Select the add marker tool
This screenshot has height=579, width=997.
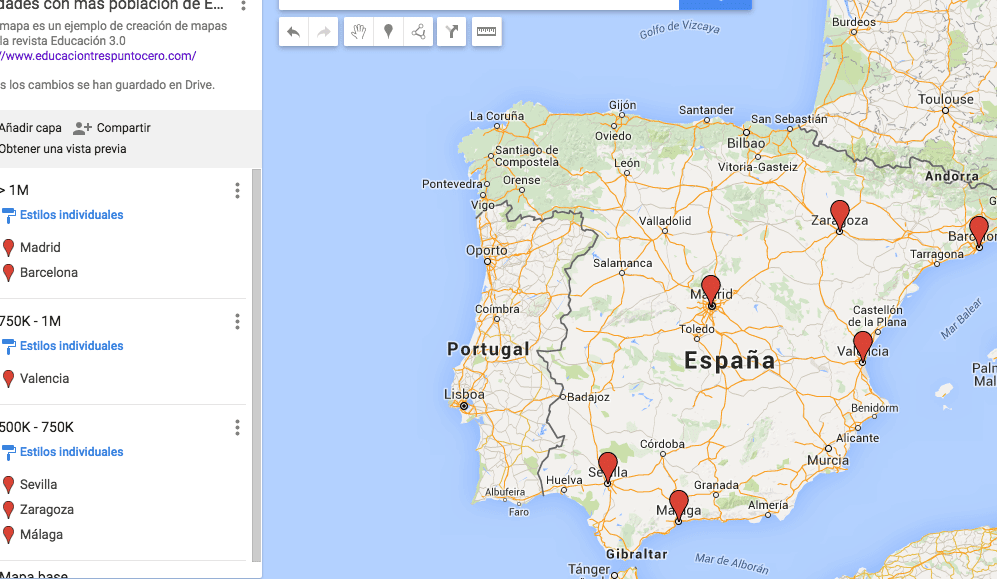(x=387, y=32)
